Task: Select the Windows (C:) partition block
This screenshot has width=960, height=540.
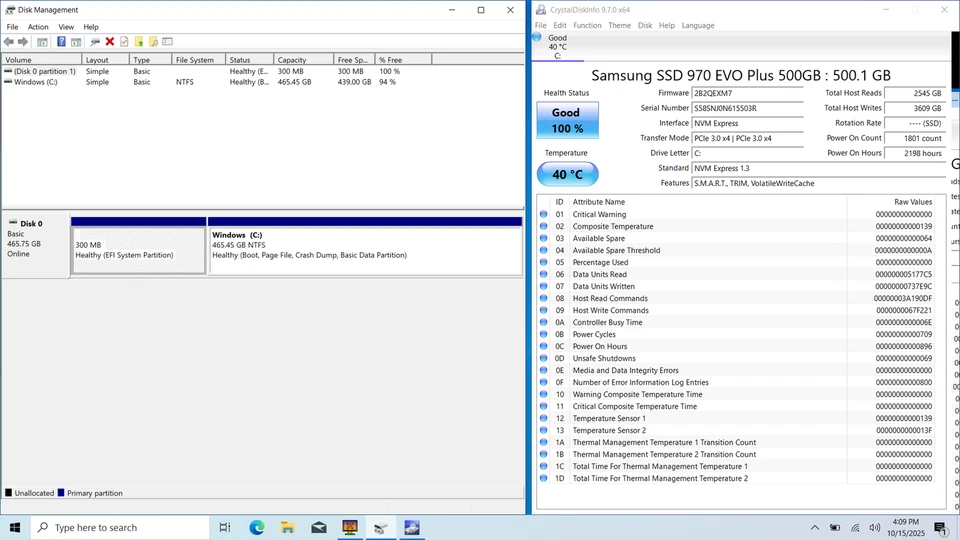Action: pos(366,250)
